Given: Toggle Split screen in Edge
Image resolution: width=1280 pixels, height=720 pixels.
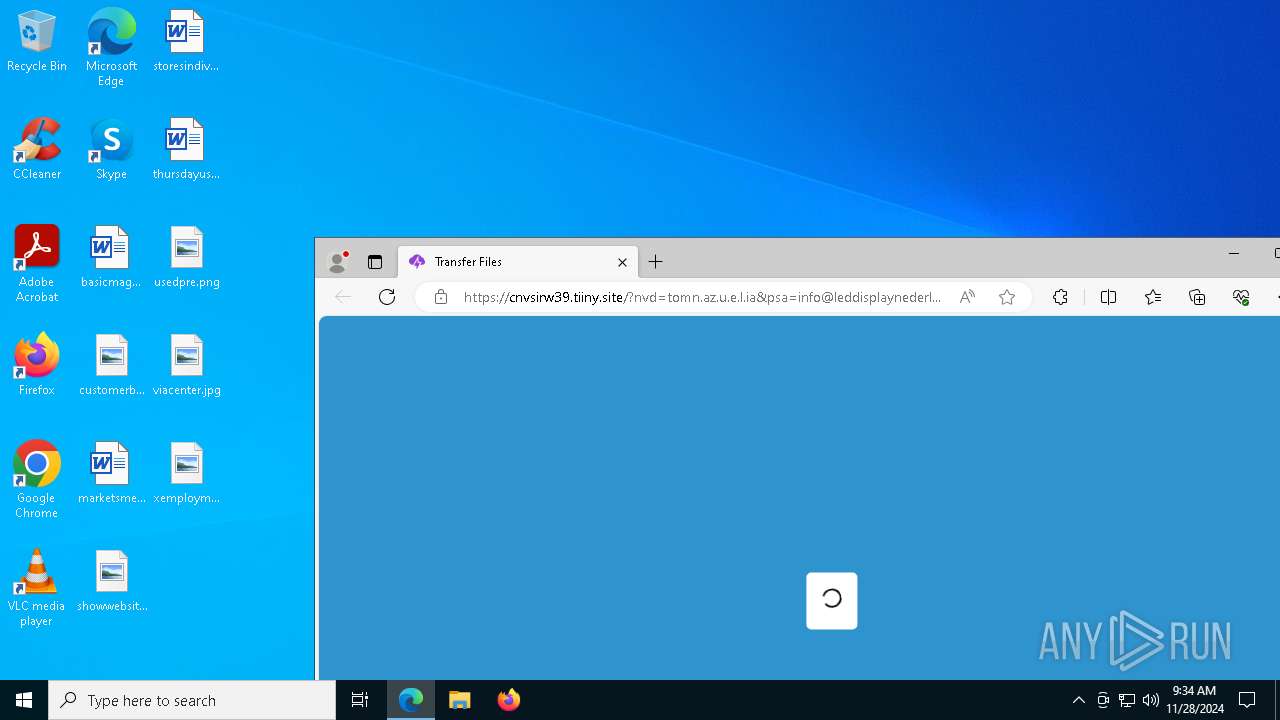Looking at the screenshot, I should 1108,297.
